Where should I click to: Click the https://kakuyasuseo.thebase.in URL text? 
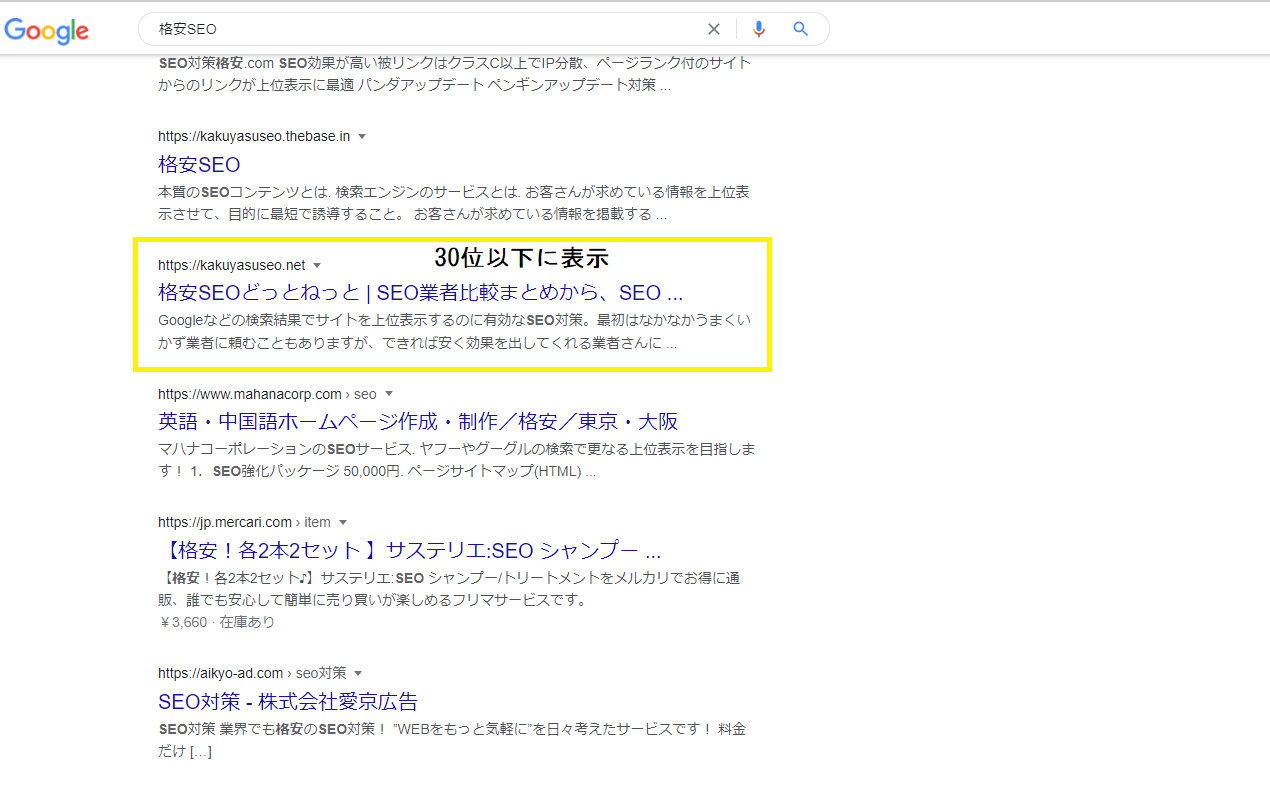254,136
